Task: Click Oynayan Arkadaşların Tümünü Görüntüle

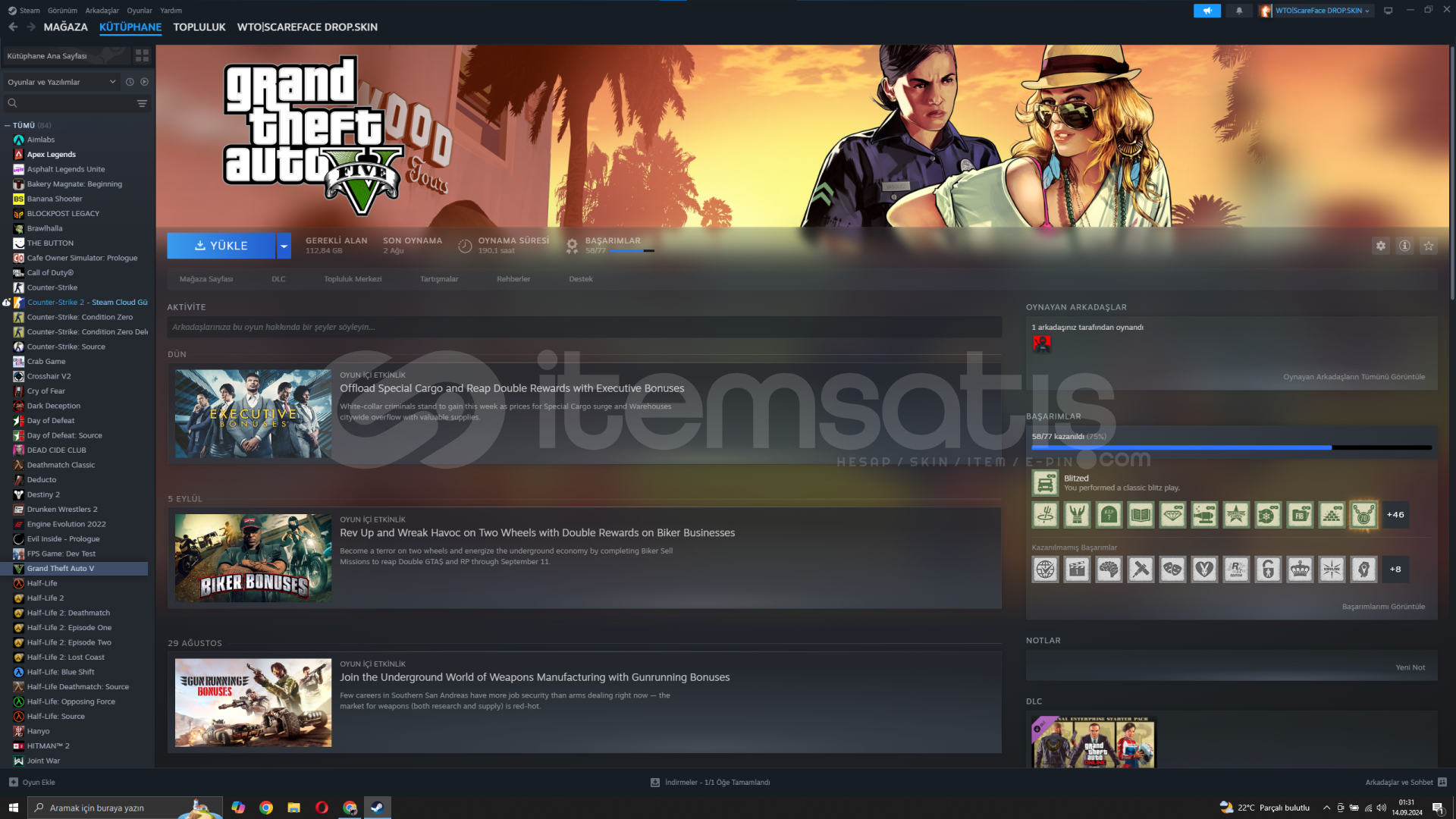Action: pyautogui.click(x=1354, y=377)
